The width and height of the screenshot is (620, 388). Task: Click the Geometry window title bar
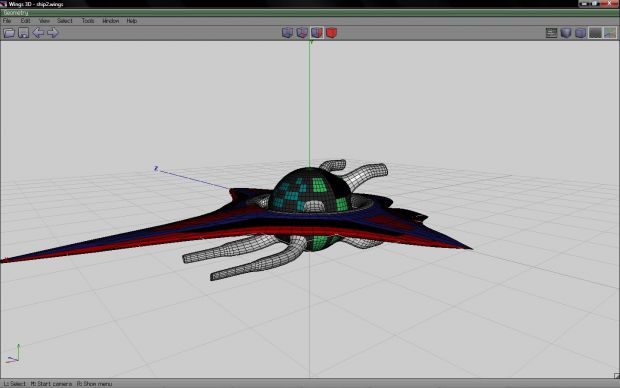tap(310, 13)
